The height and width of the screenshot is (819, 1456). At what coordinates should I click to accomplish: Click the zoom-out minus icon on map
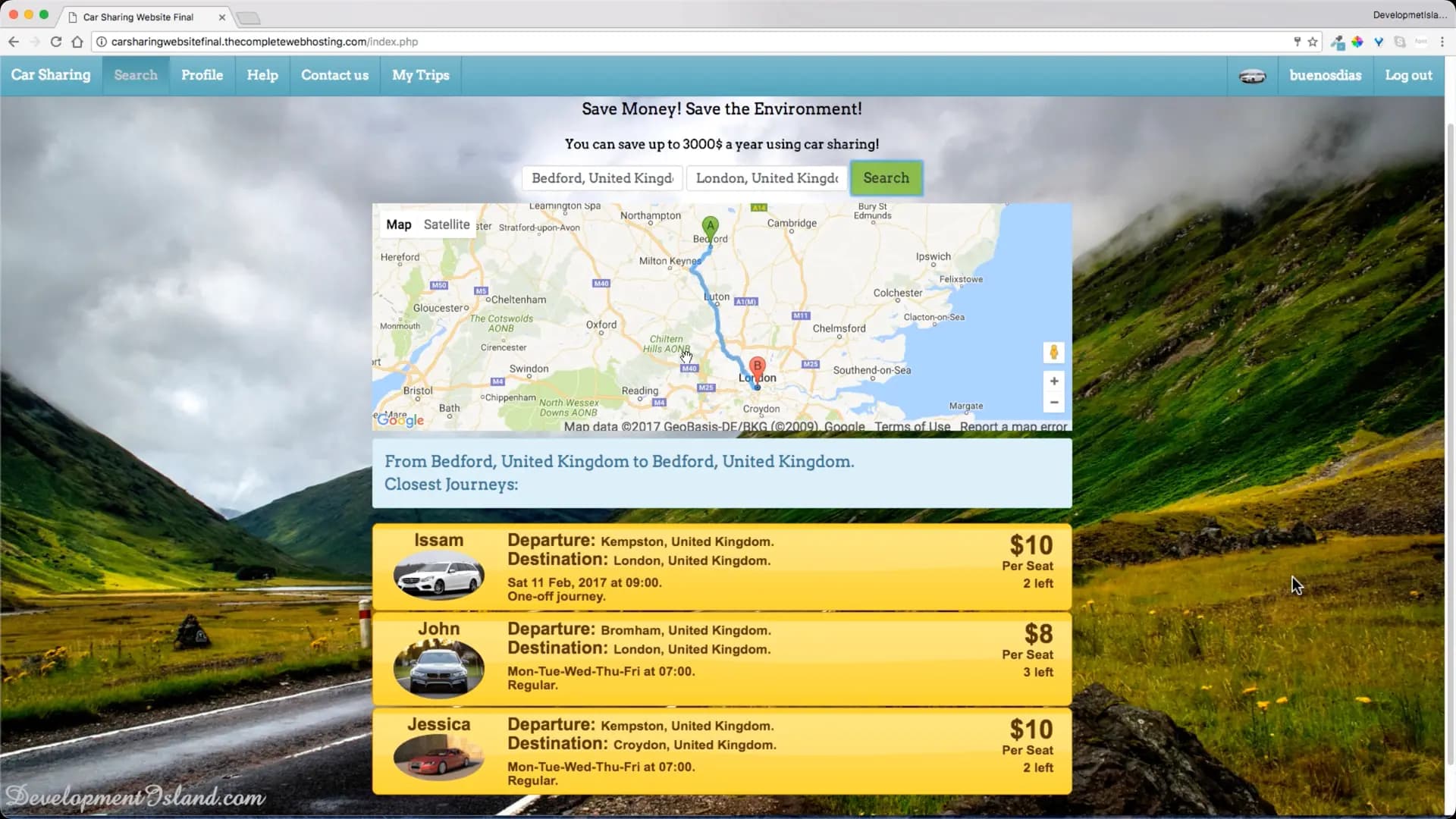[x=1054, y=403]
